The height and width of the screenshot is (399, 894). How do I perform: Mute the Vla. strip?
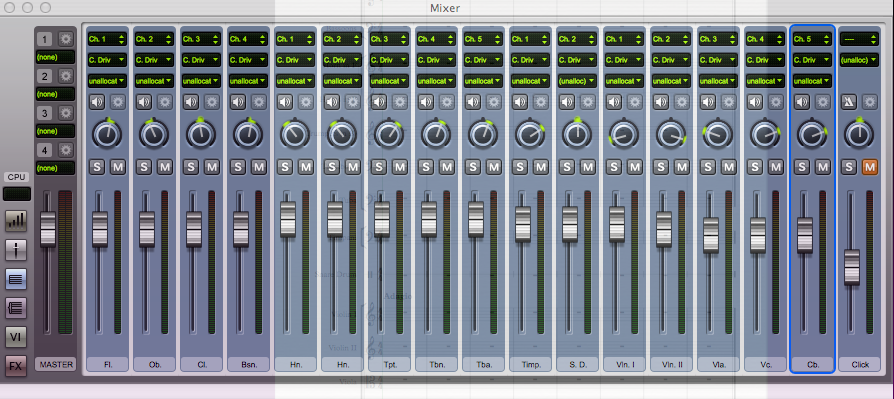(x=728, y=167)
